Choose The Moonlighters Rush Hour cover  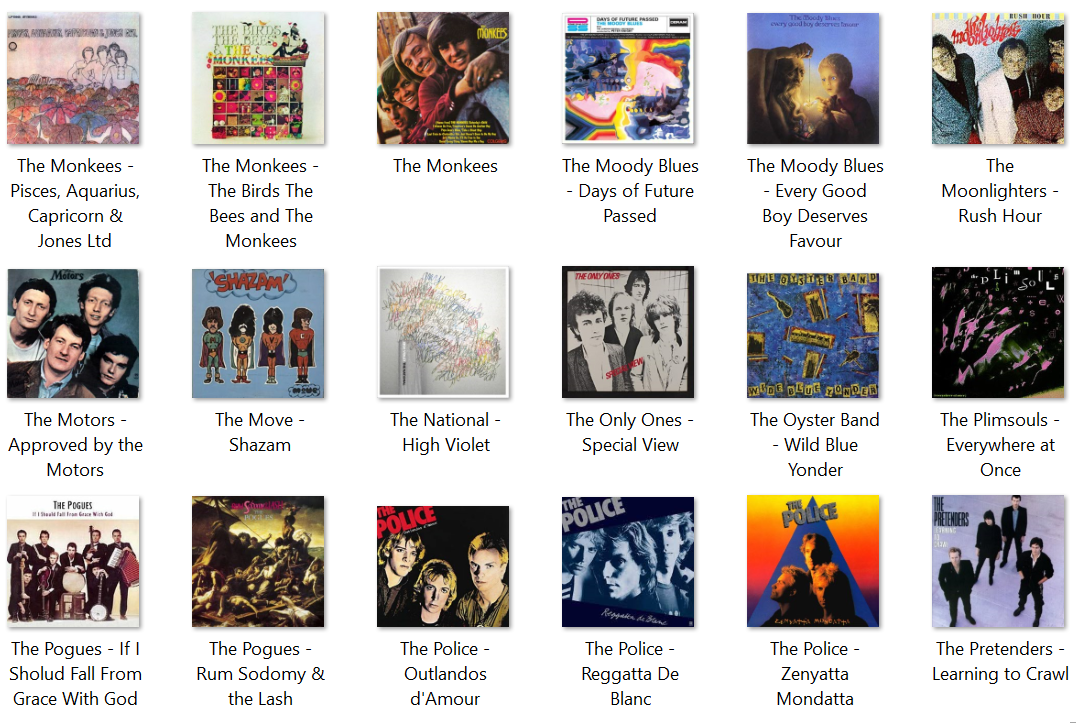click(x=998, y=78)
